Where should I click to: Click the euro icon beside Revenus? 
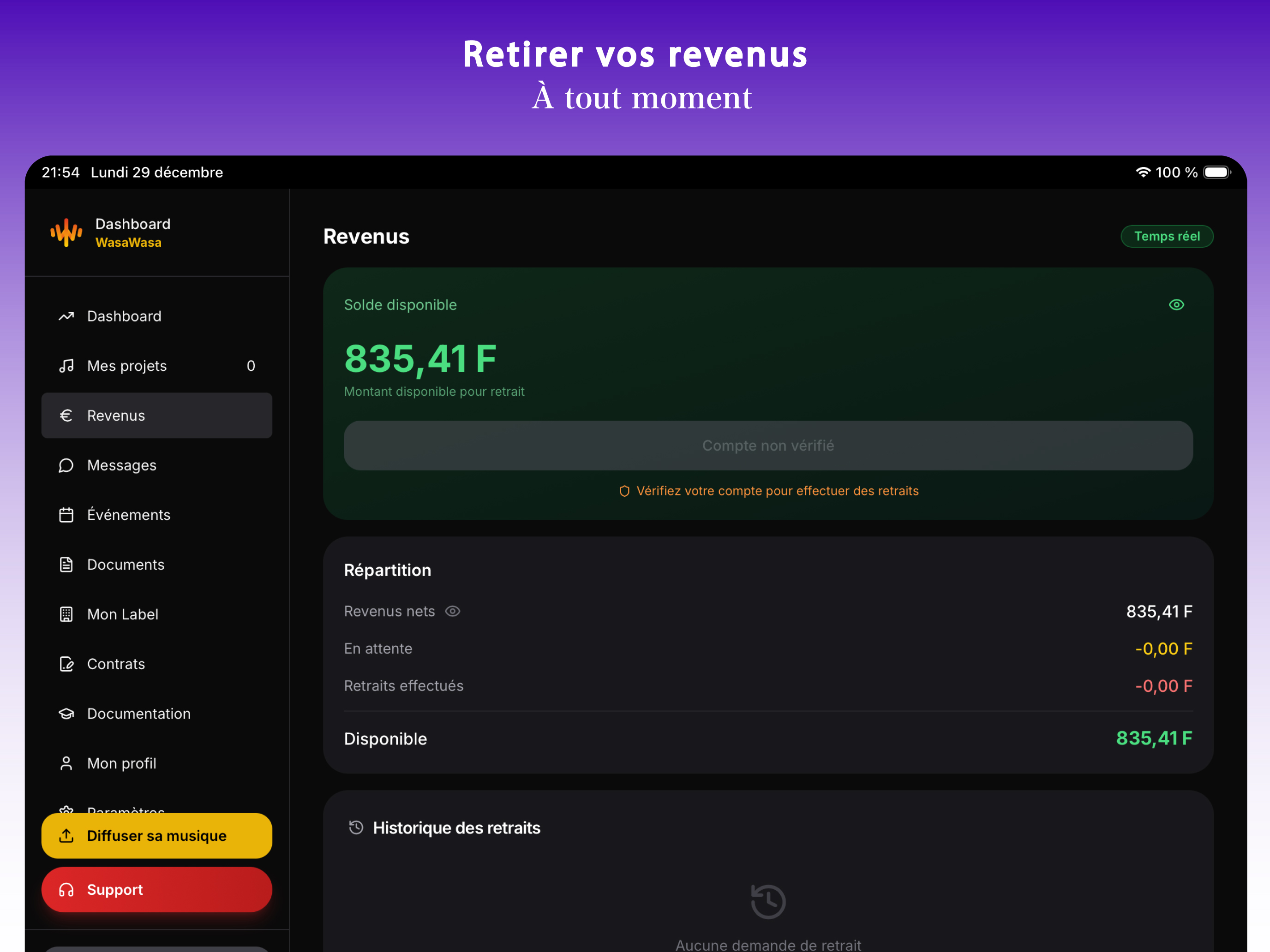(66, 416)
